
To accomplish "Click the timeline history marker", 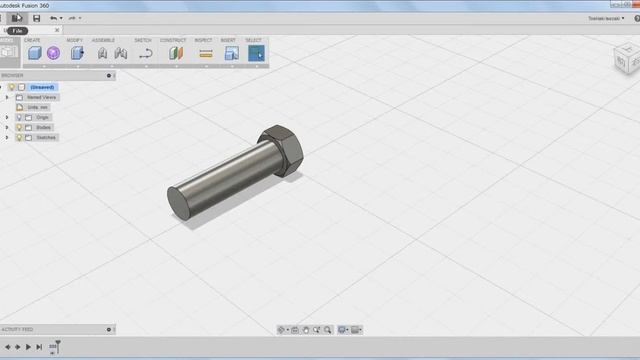I will point(58,347).
